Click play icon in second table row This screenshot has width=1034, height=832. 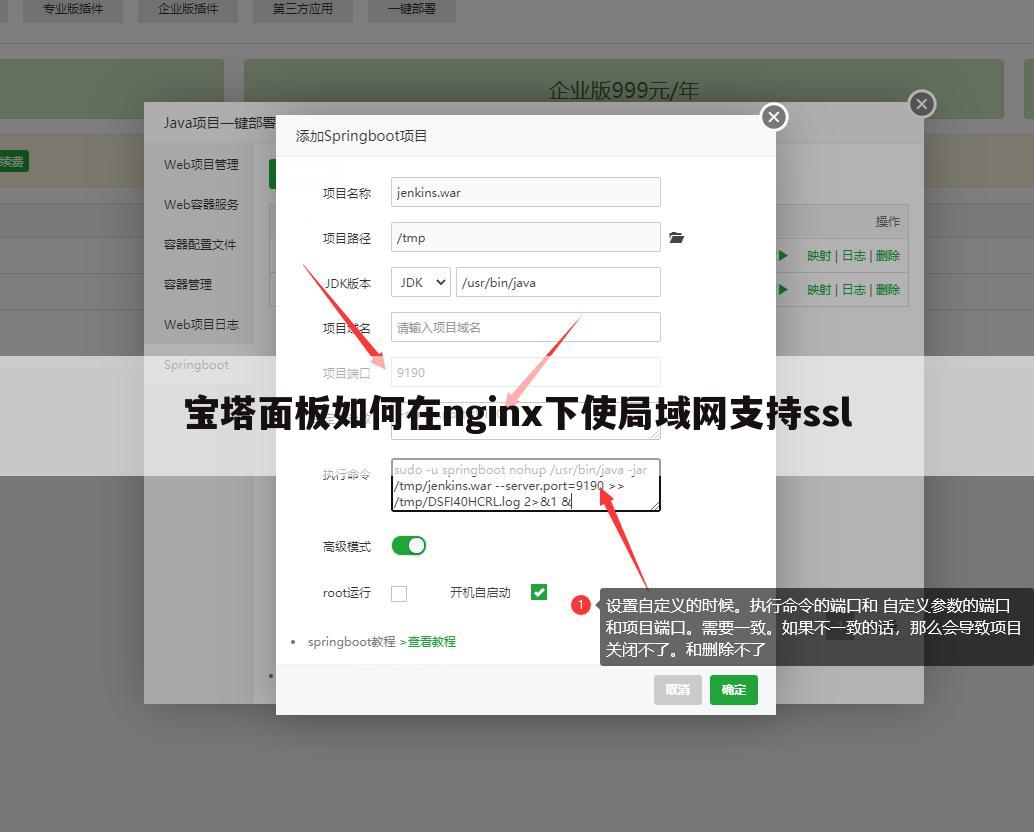[x=783, y=289]
